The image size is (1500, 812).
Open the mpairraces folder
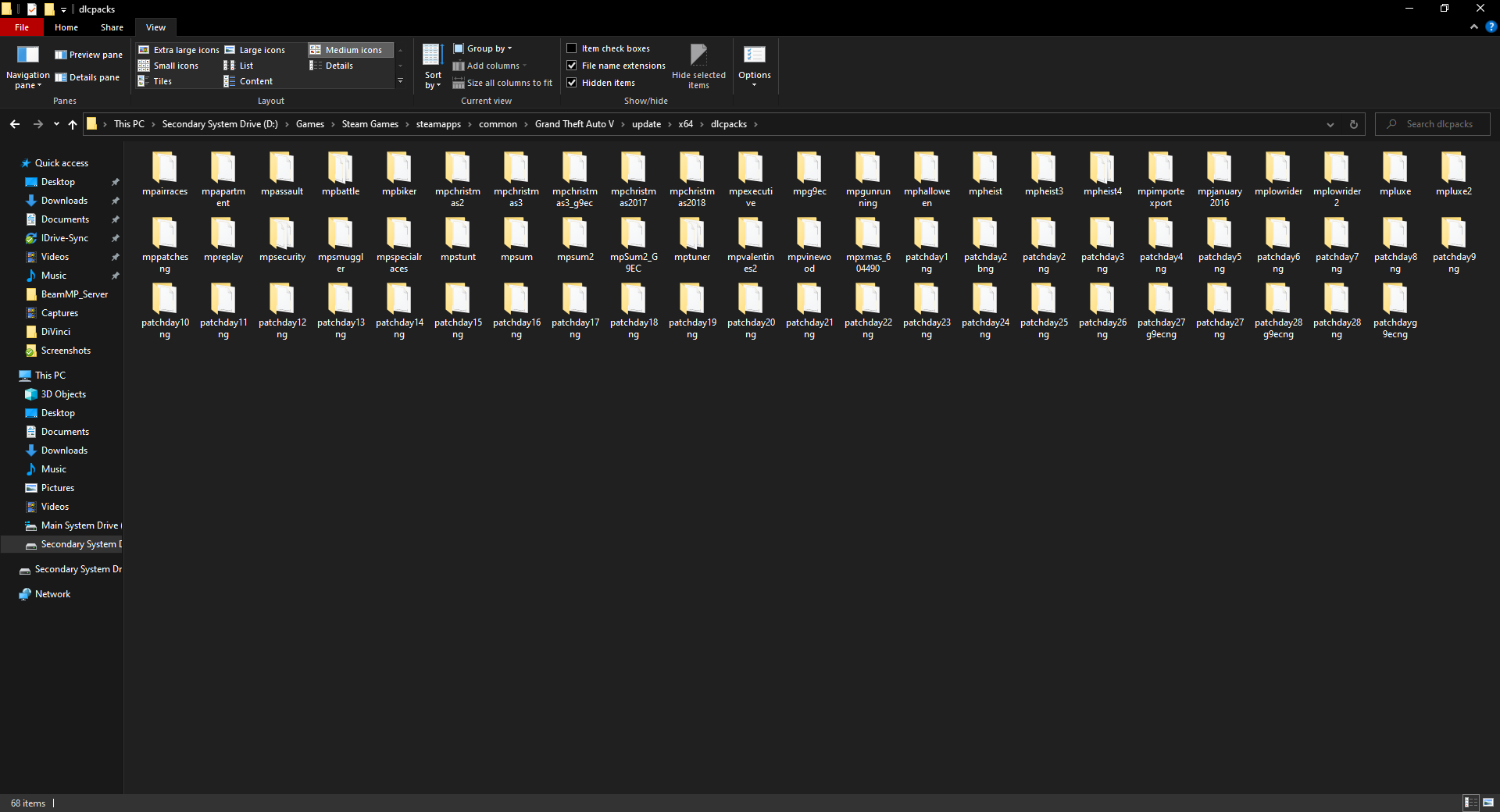click(x=165, y=175)
